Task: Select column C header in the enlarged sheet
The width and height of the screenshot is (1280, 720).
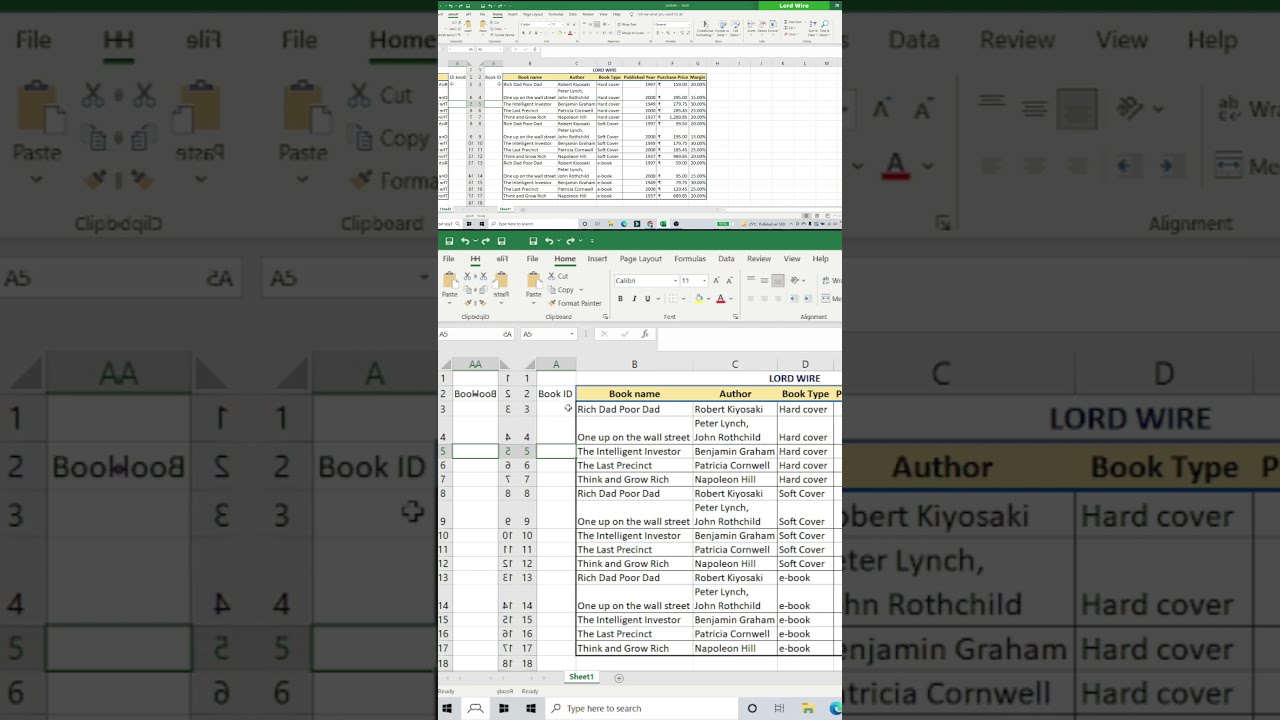Action: 734,364
